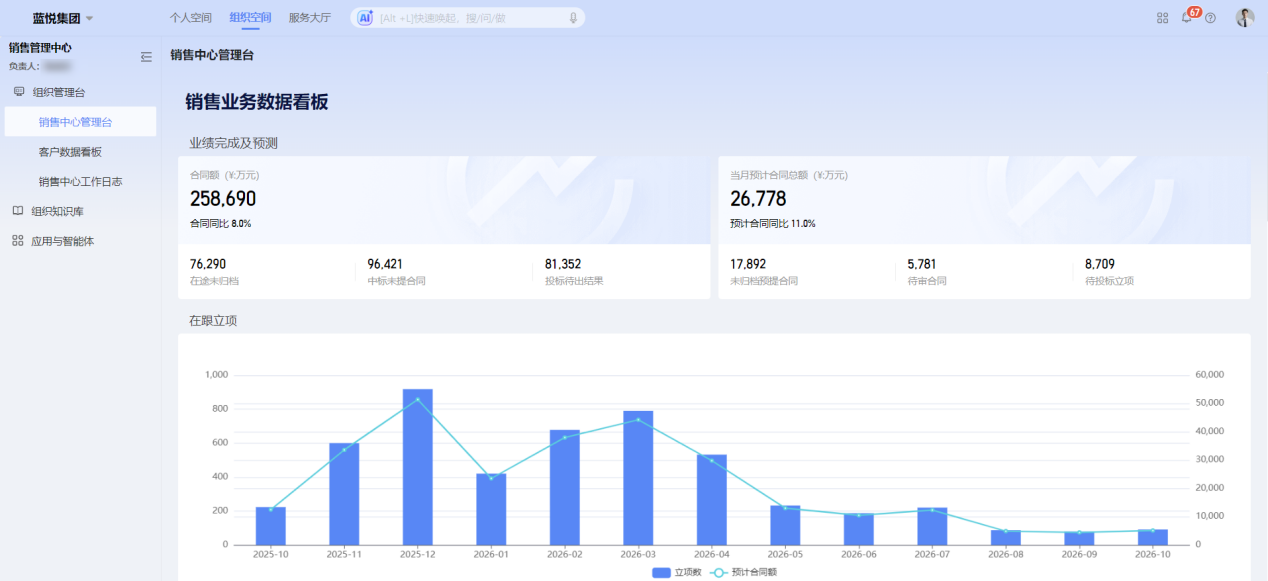The height and width of the screenshot is (581, 1268).
Task: Click the 258,690 contract amount figure
Action: pyautogui.click(x=223, y=199)
